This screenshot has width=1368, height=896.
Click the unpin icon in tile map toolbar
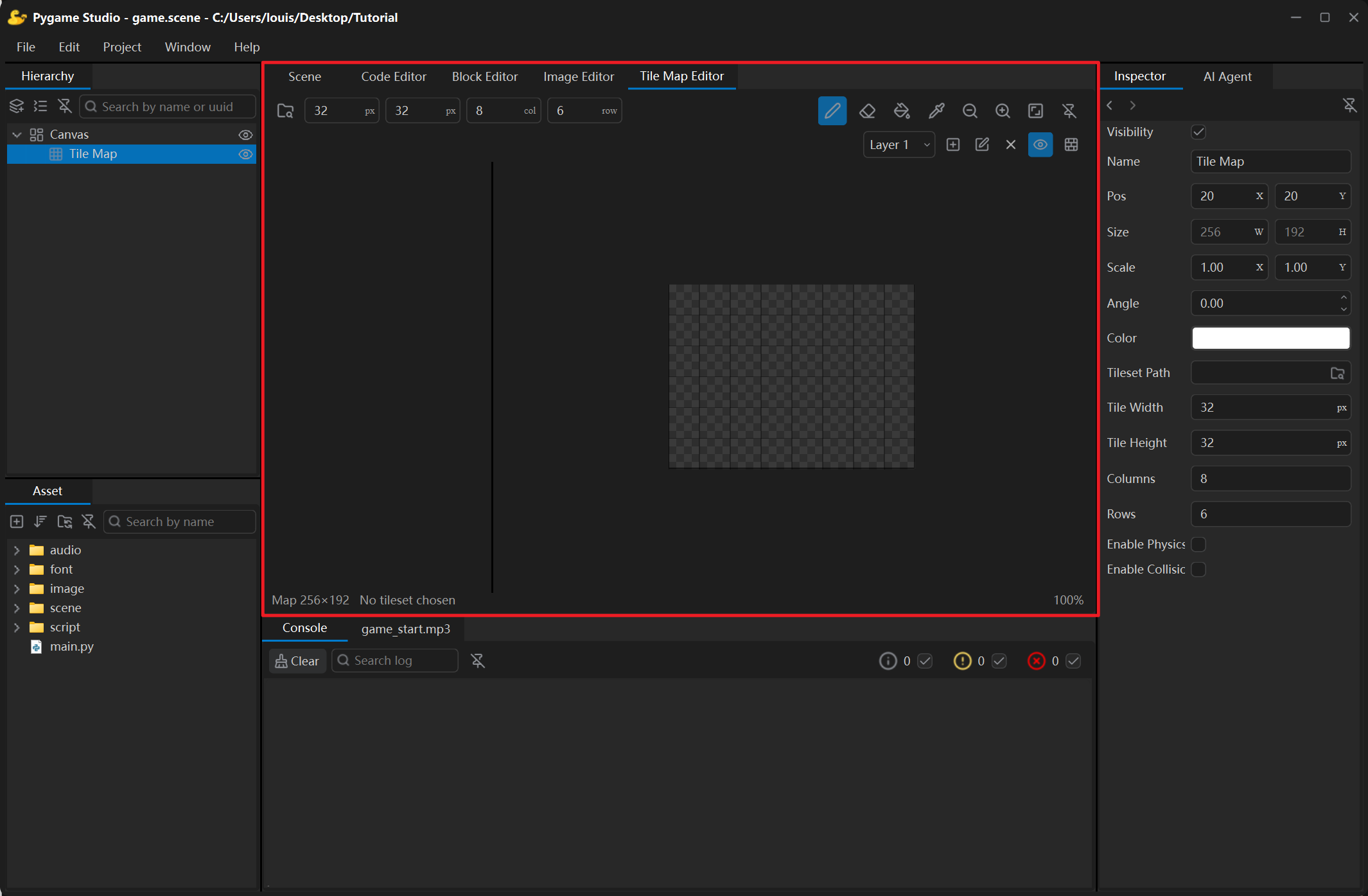(x=1069, y=110)
